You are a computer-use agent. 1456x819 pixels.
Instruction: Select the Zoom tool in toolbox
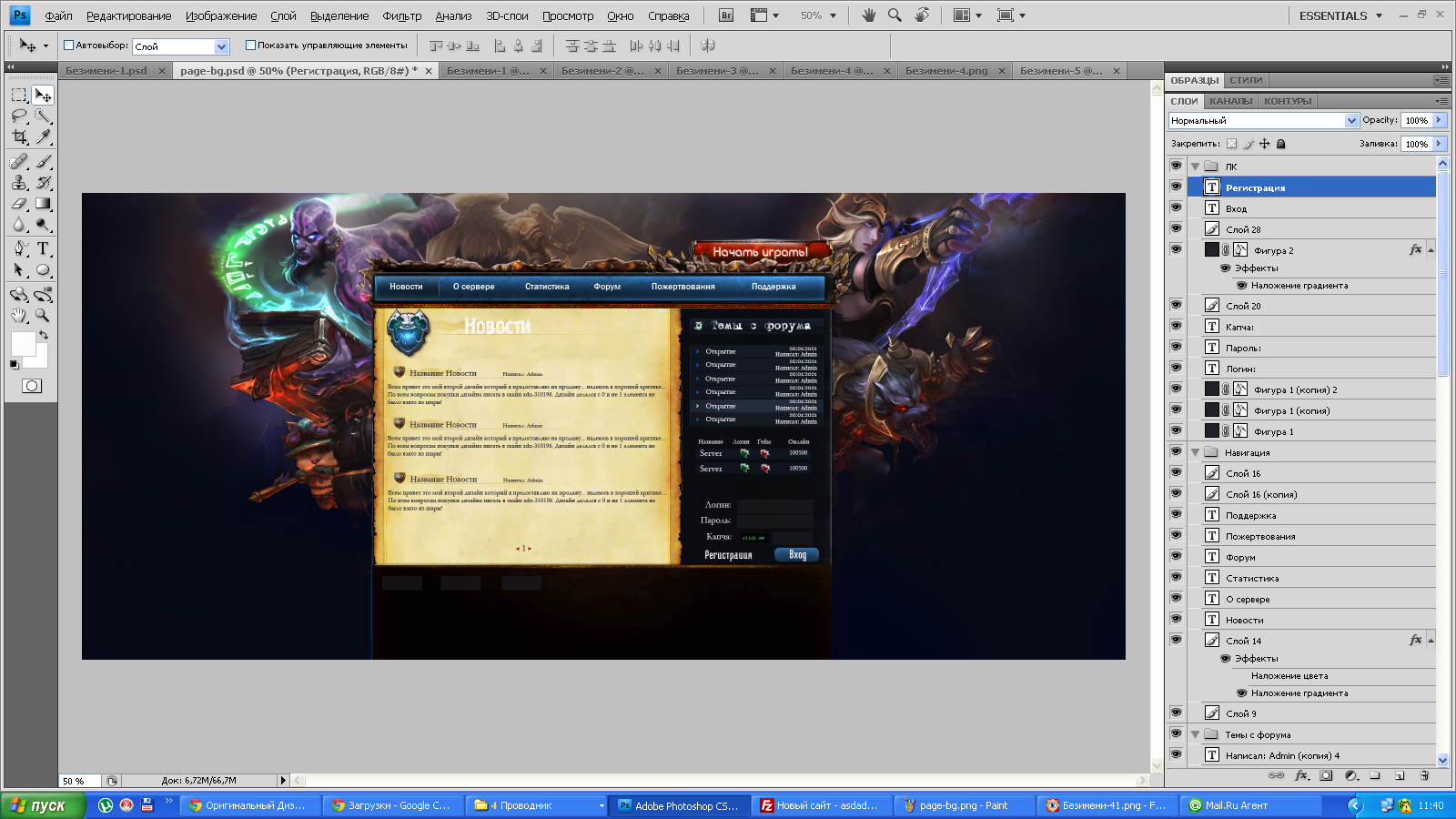43,316
